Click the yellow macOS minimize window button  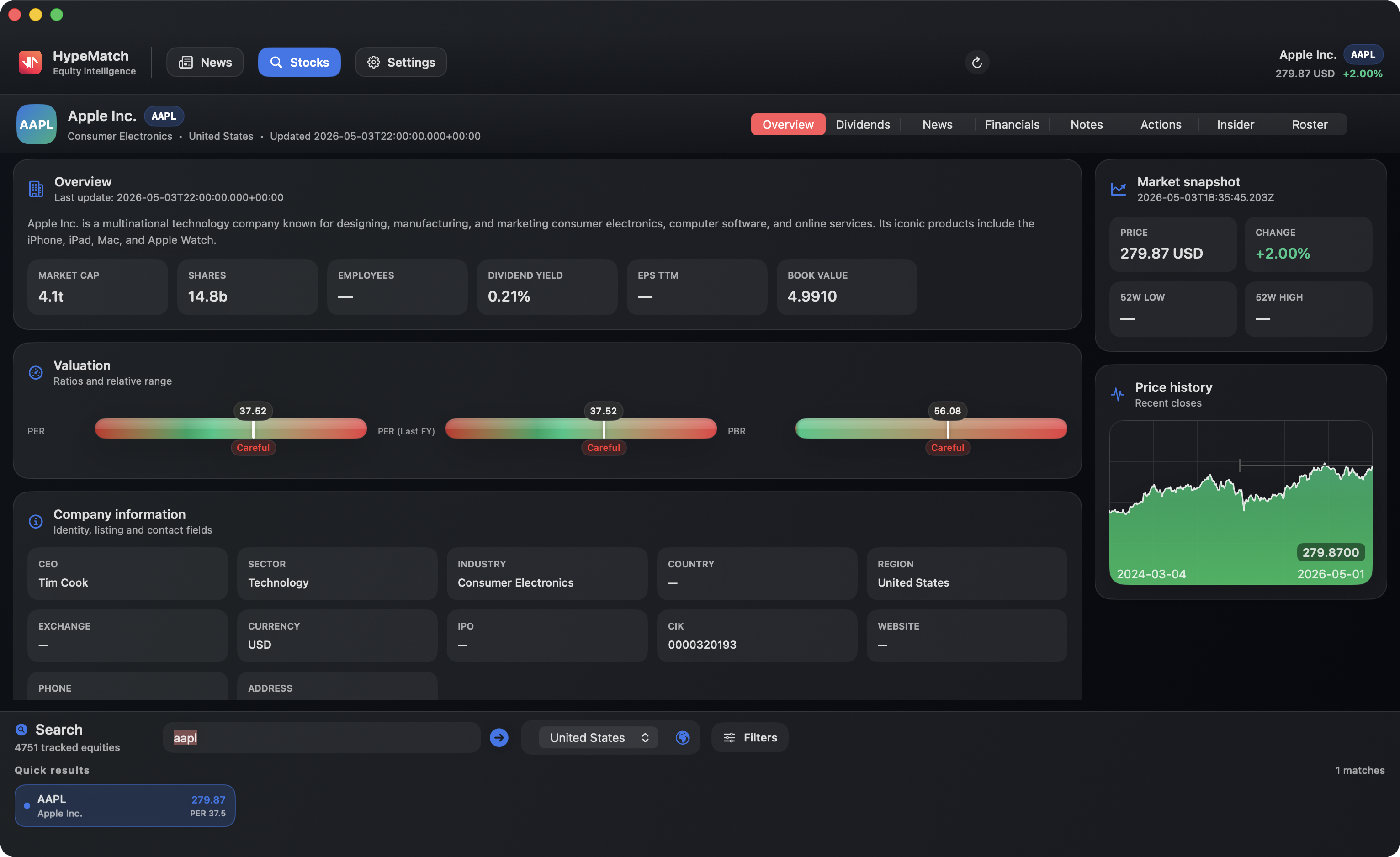(x=36, y=15)
